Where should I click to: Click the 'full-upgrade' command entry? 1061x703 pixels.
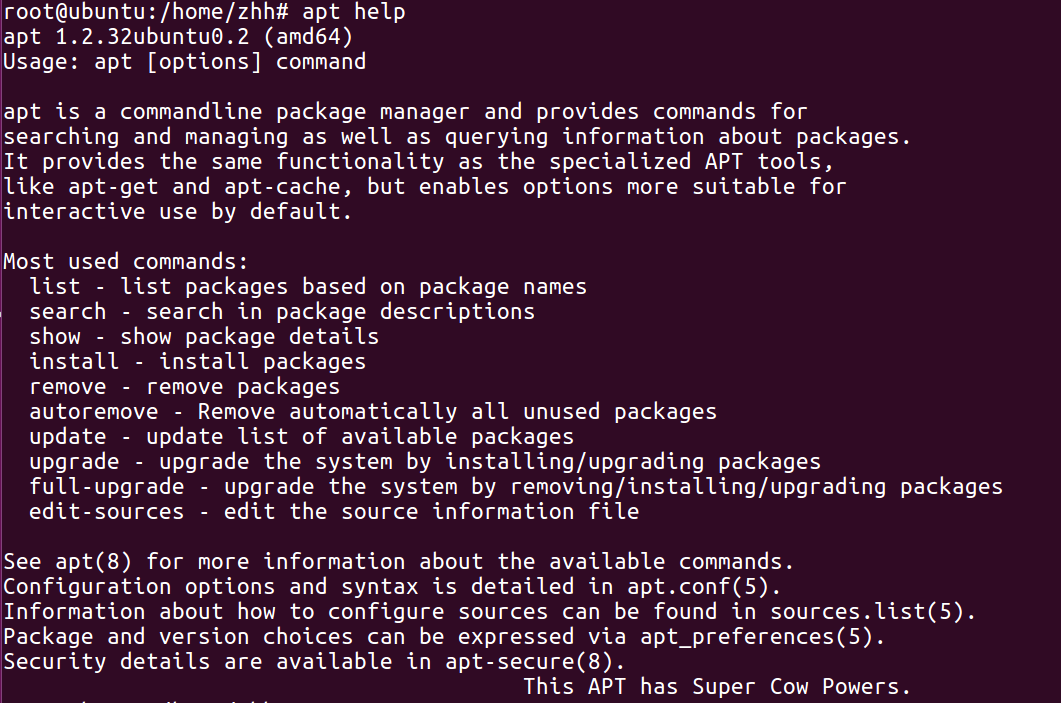[x=106, y=487]
